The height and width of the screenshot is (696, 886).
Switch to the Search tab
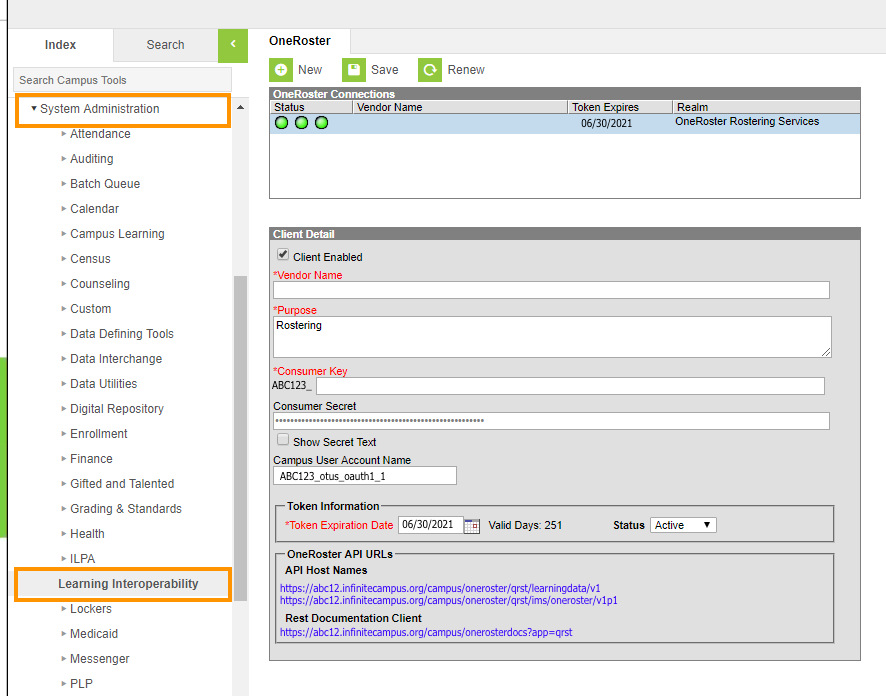coord(166,45)
